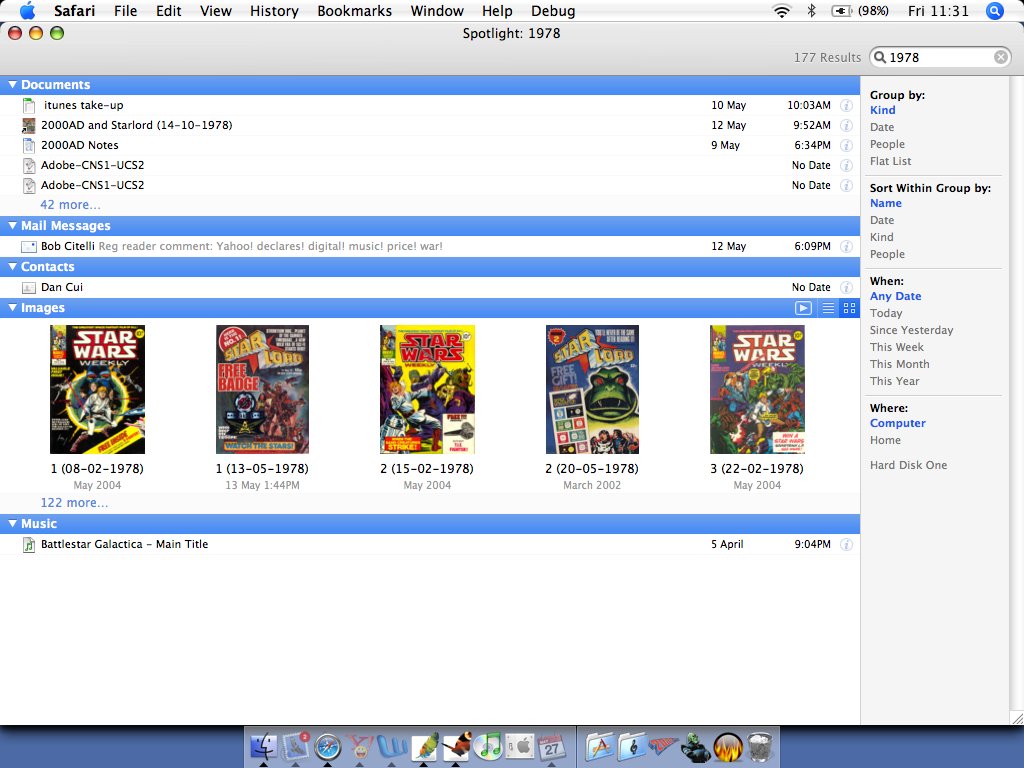This screenshot has height=768, width=1024.
Task: Select first Adobe-CNS1-UCS2 document row
Action: click(430, 165)
